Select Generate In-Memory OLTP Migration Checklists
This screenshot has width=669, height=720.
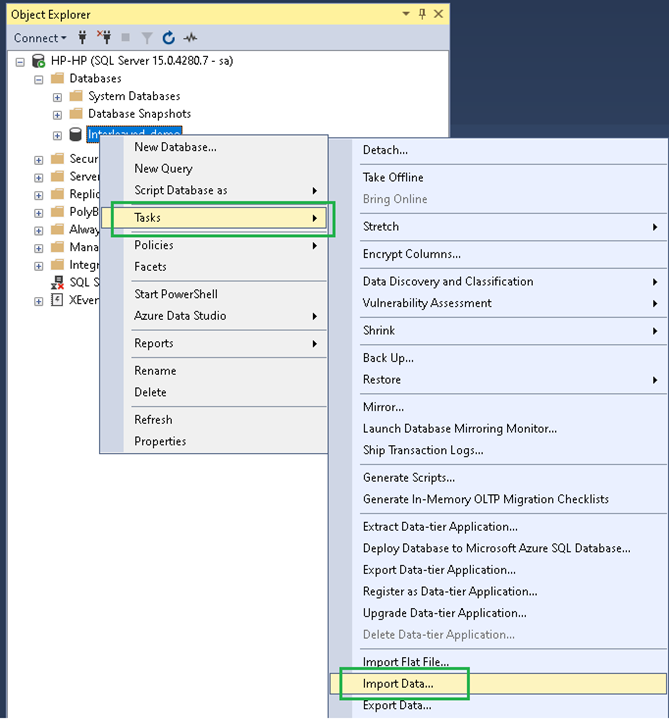click(498, 499)
